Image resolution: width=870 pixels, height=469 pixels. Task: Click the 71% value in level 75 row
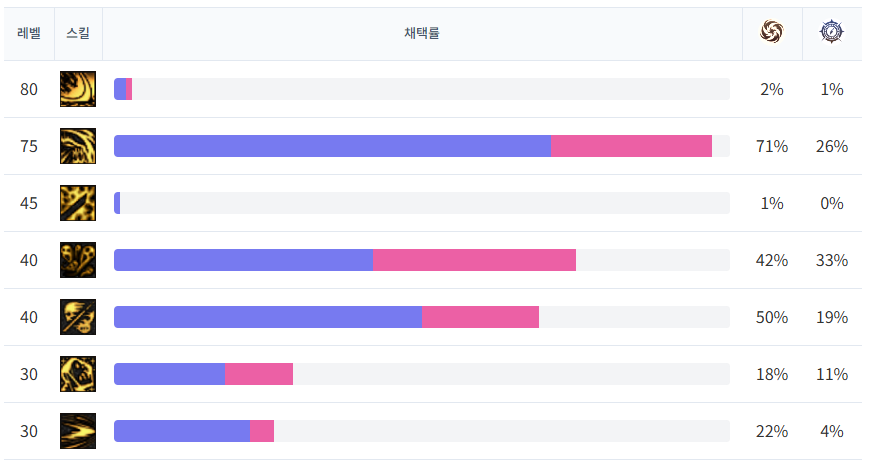point(772,146)
